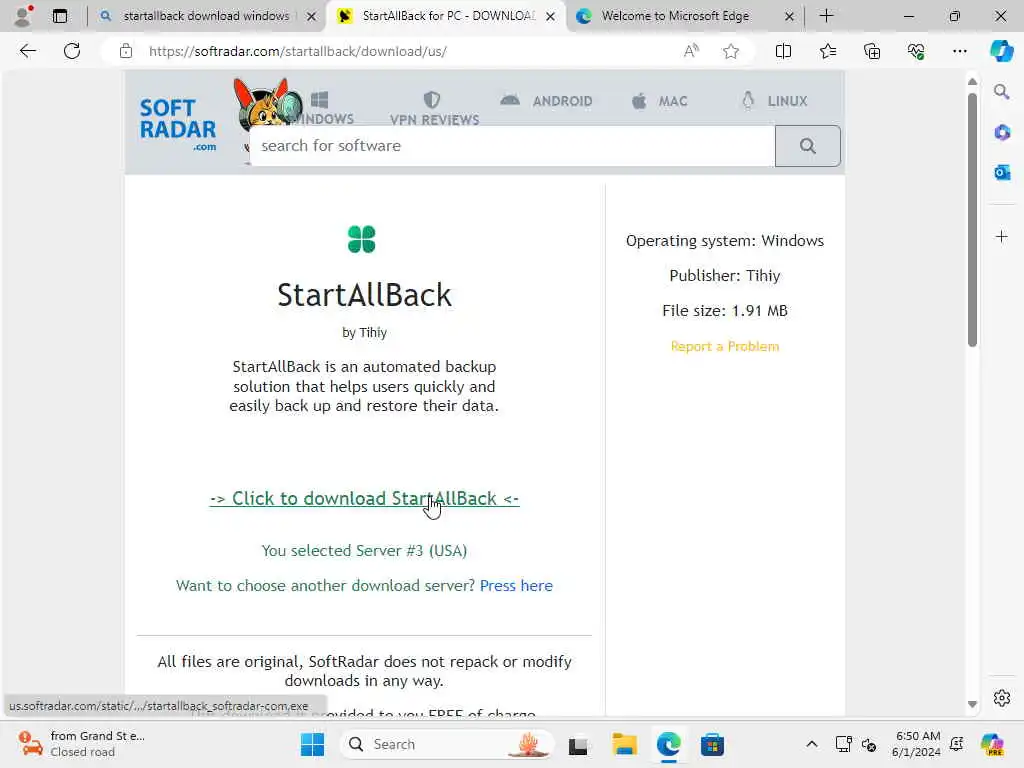Screen dimensions: 1024x768
Task: Go back with the browser back arrow
Action: coord(27,51)
